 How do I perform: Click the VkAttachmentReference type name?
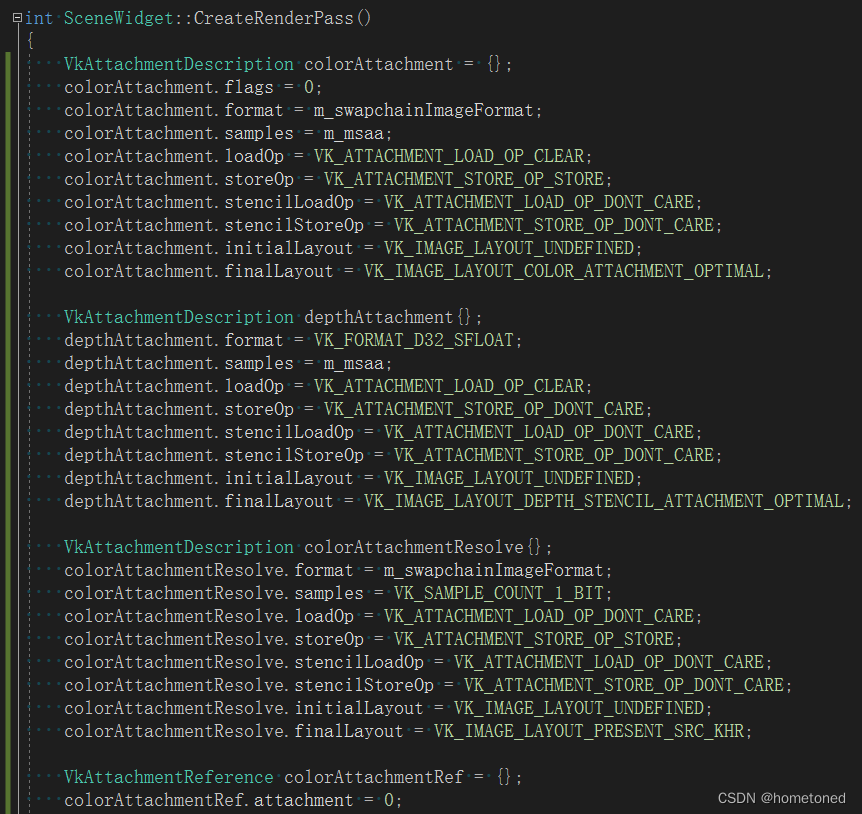[168, 776]
